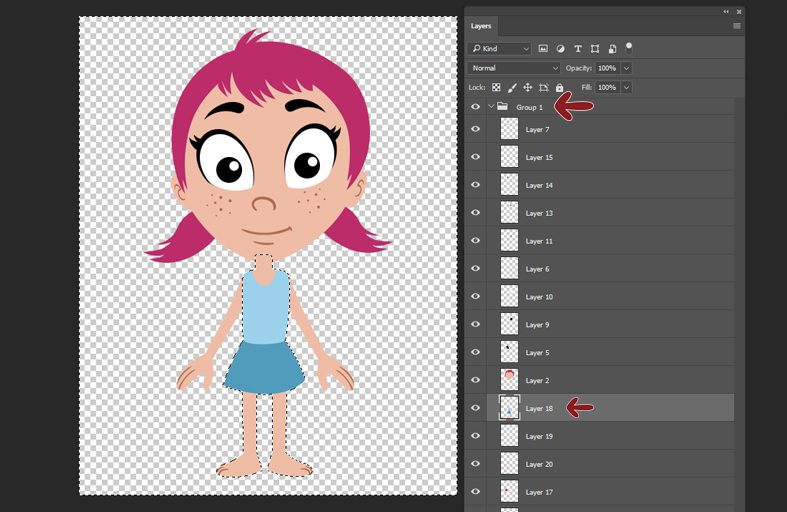Image resolution: width=787 pixels, height=512 pixels.
Task: Select the Layers tab
Action: [x=482, y=26]
